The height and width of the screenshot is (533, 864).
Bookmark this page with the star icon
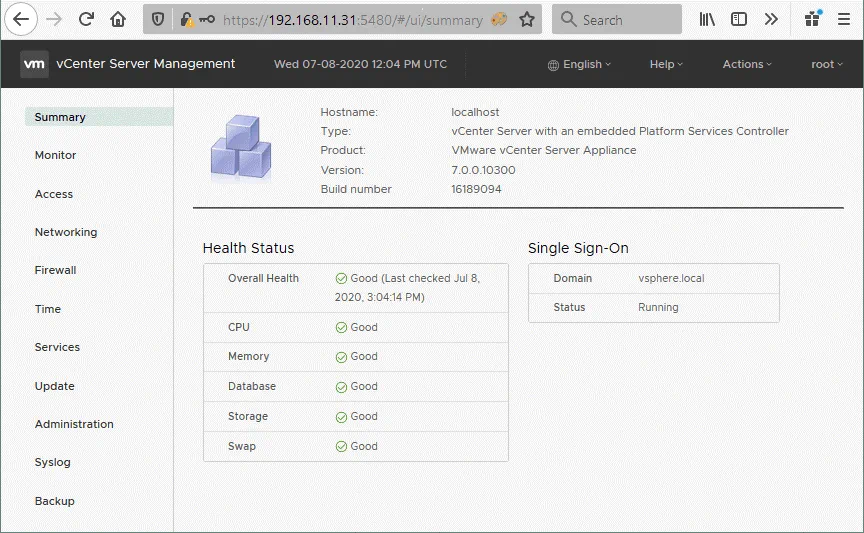[527, 19]
